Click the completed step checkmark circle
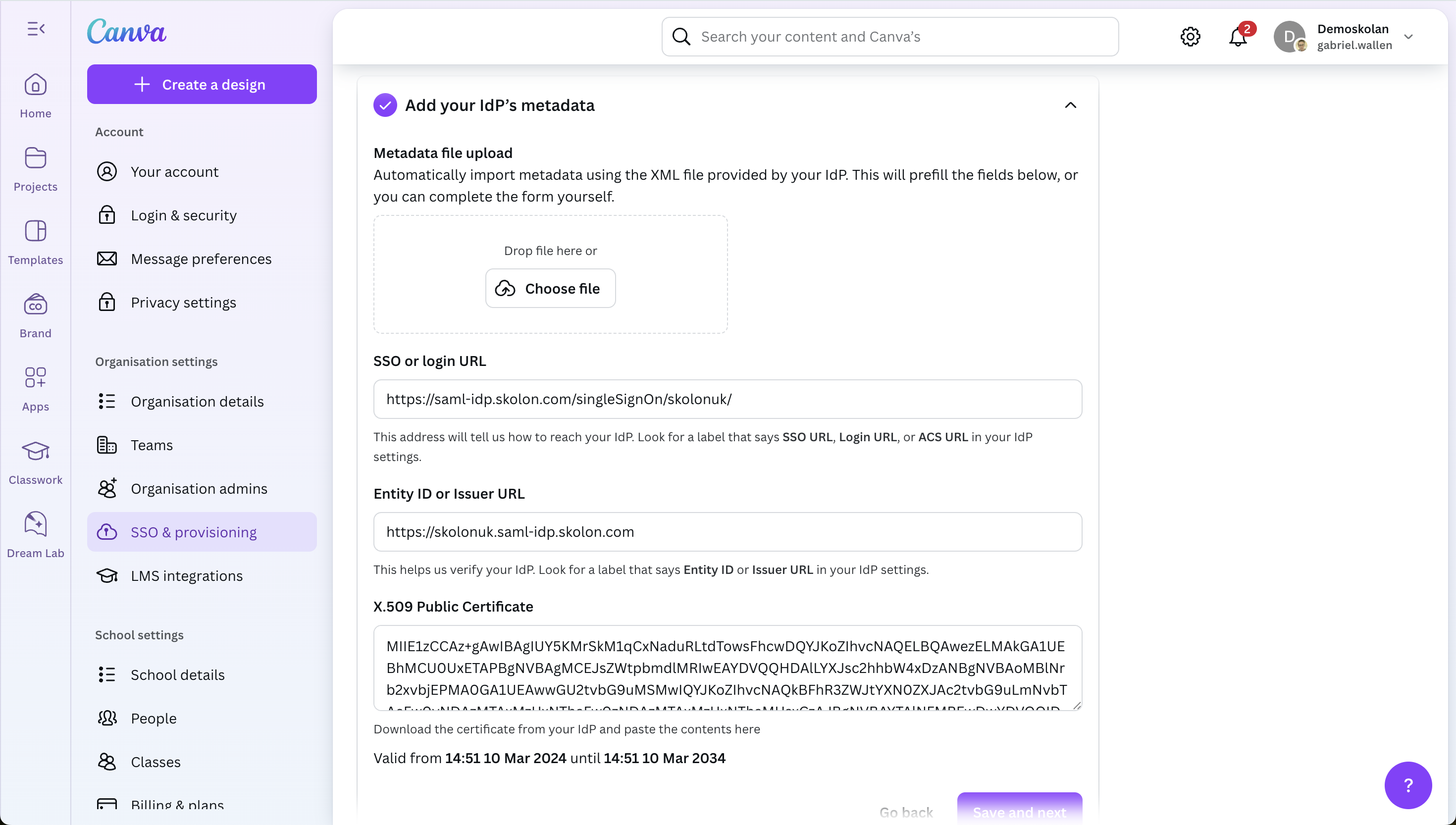The width and height of the screenshot is (1456, 825). coord(385,105)
